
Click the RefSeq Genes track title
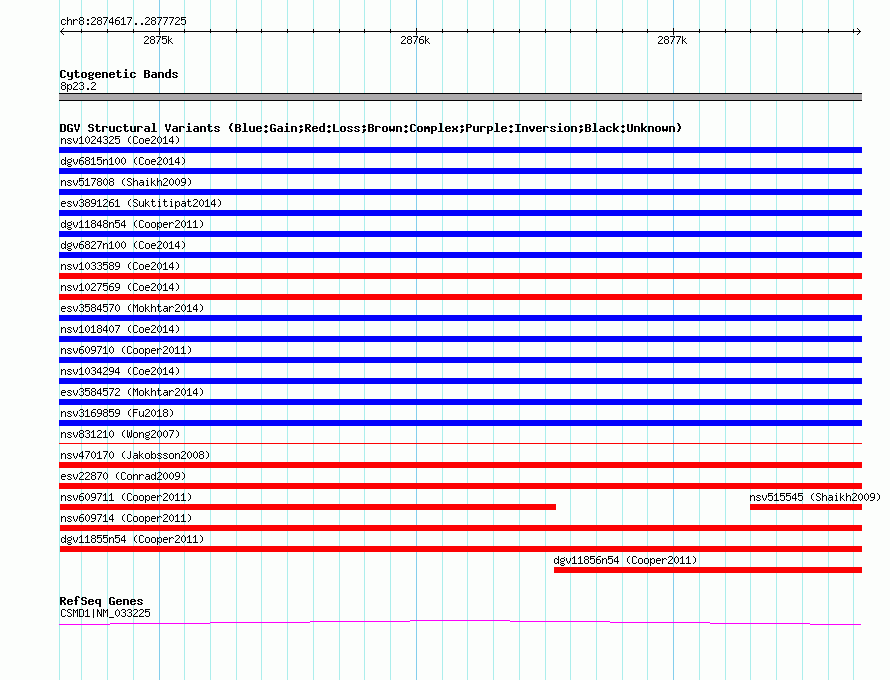pyautogui.click(x=101, y=601)
